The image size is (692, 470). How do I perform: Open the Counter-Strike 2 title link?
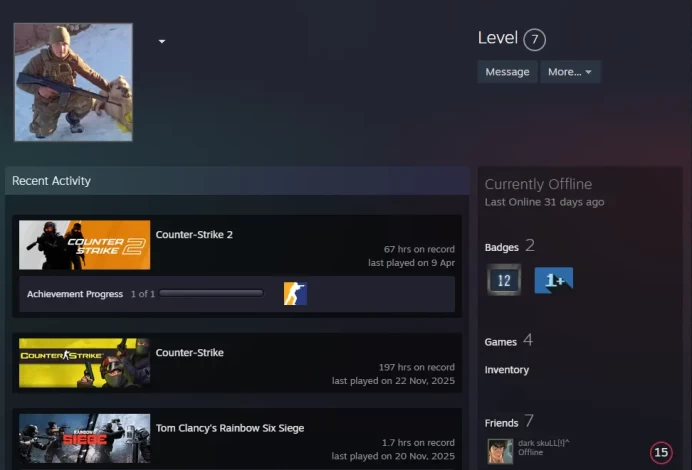(194, 235)
